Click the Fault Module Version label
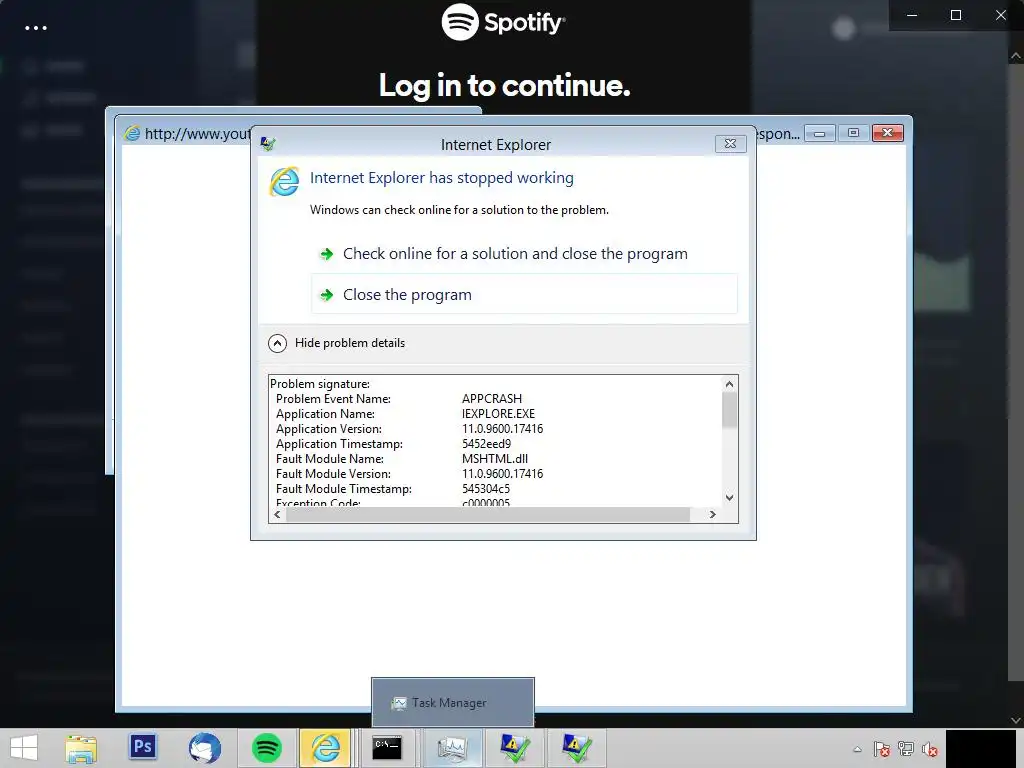 tap(333, 473)
